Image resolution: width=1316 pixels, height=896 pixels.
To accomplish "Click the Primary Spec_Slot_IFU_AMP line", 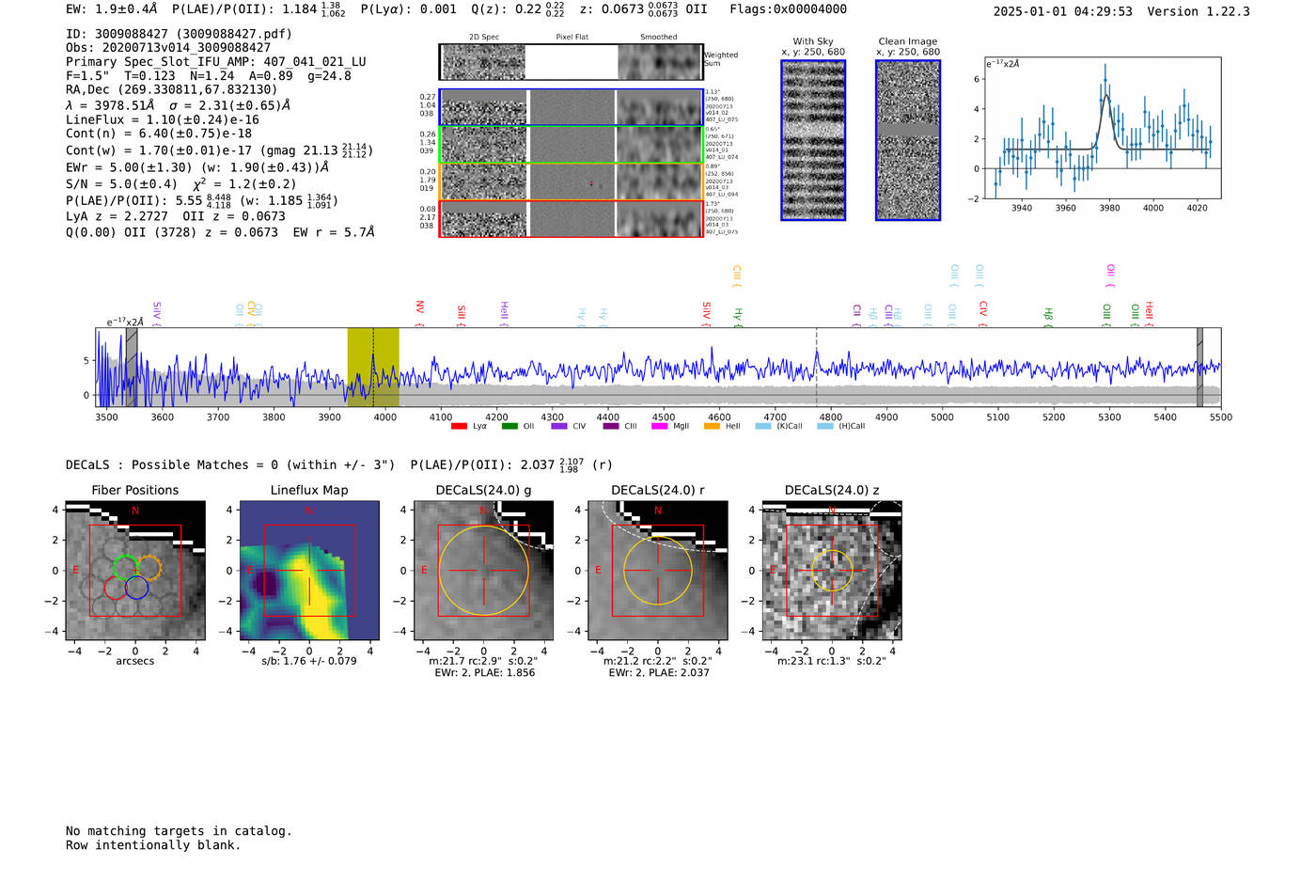I will pyautogui.click(x=216, y=61).
